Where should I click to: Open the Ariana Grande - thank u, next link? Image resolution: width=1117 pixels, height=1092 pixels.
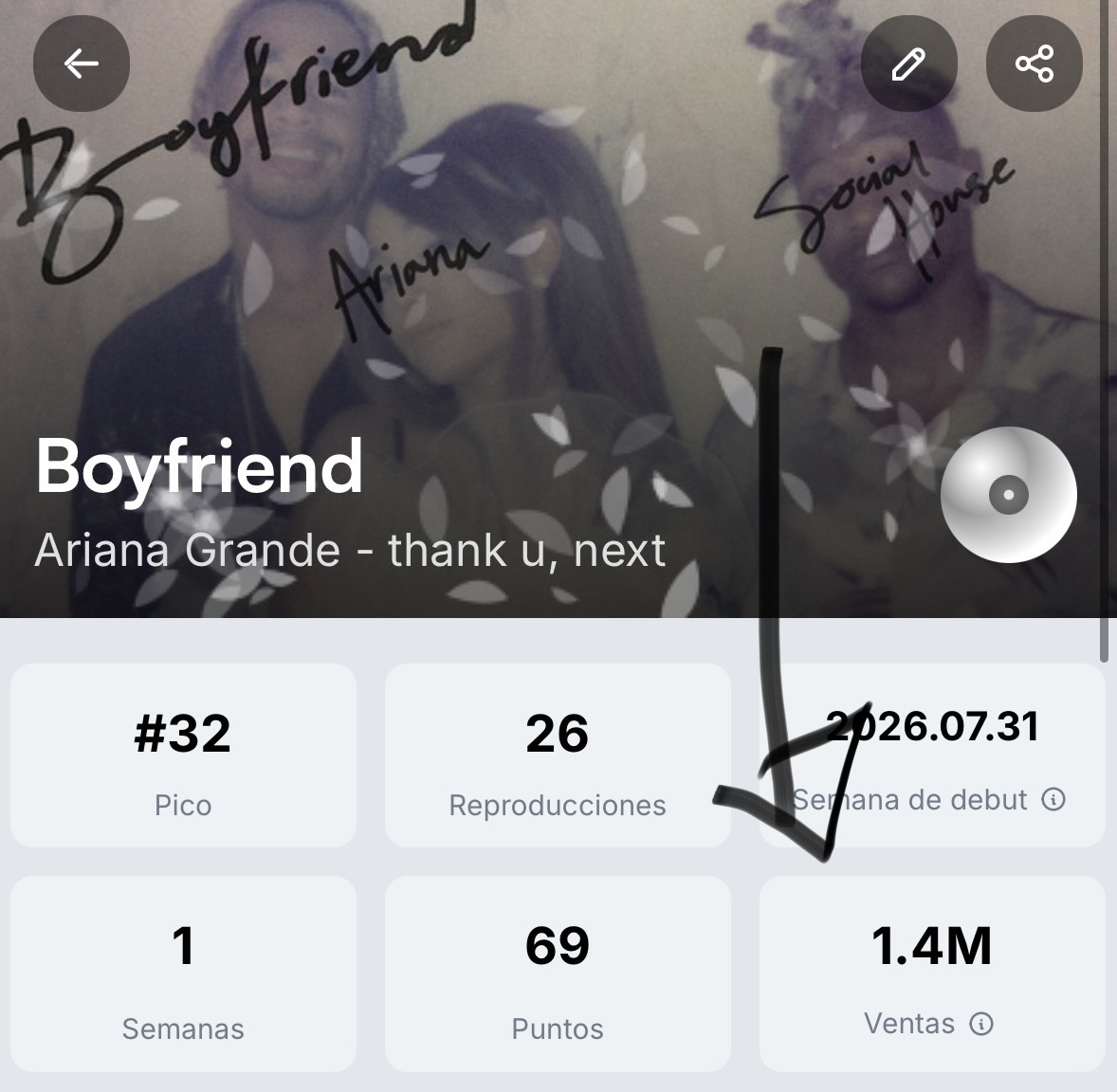coord(350,550)
